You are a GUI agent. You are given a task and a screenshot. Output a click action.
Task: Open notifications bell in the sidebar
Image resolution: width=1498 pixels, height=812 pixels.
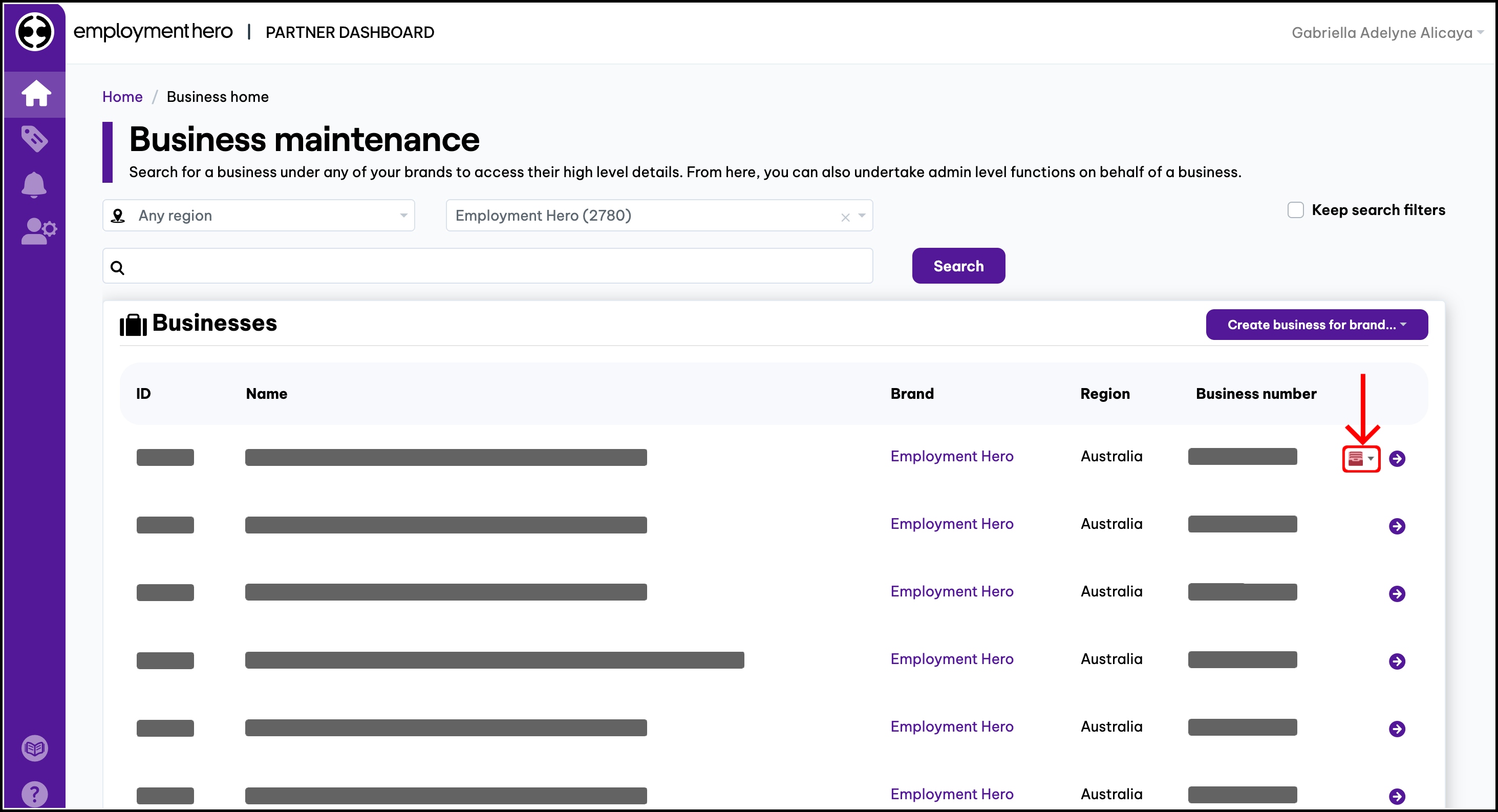(x=34, y=185)
